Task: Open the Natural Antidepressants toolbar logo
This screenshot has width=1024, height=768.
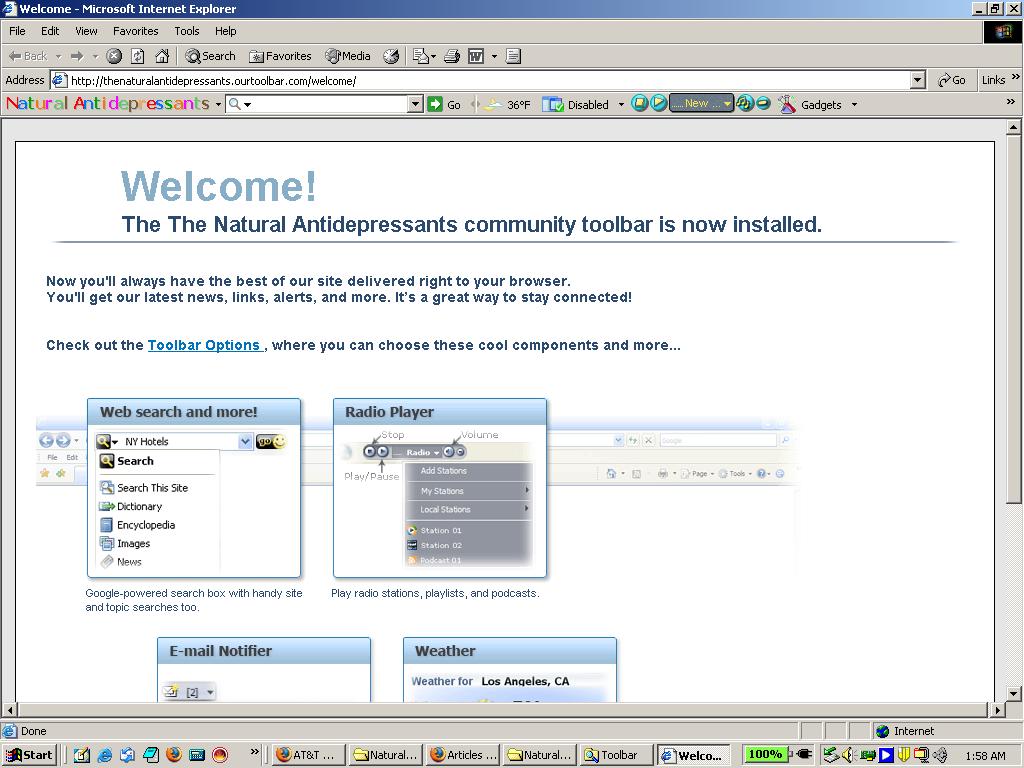Action: [x=108, y=104]
